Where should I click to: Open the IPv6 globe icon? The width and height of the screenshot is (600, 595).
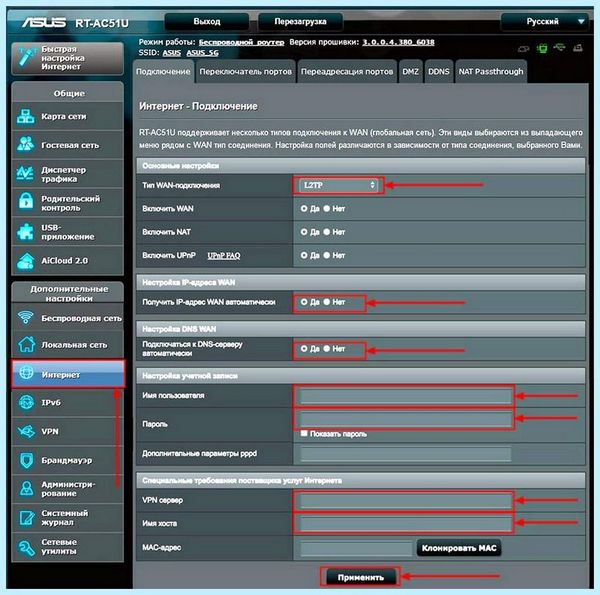click(26, 403)
